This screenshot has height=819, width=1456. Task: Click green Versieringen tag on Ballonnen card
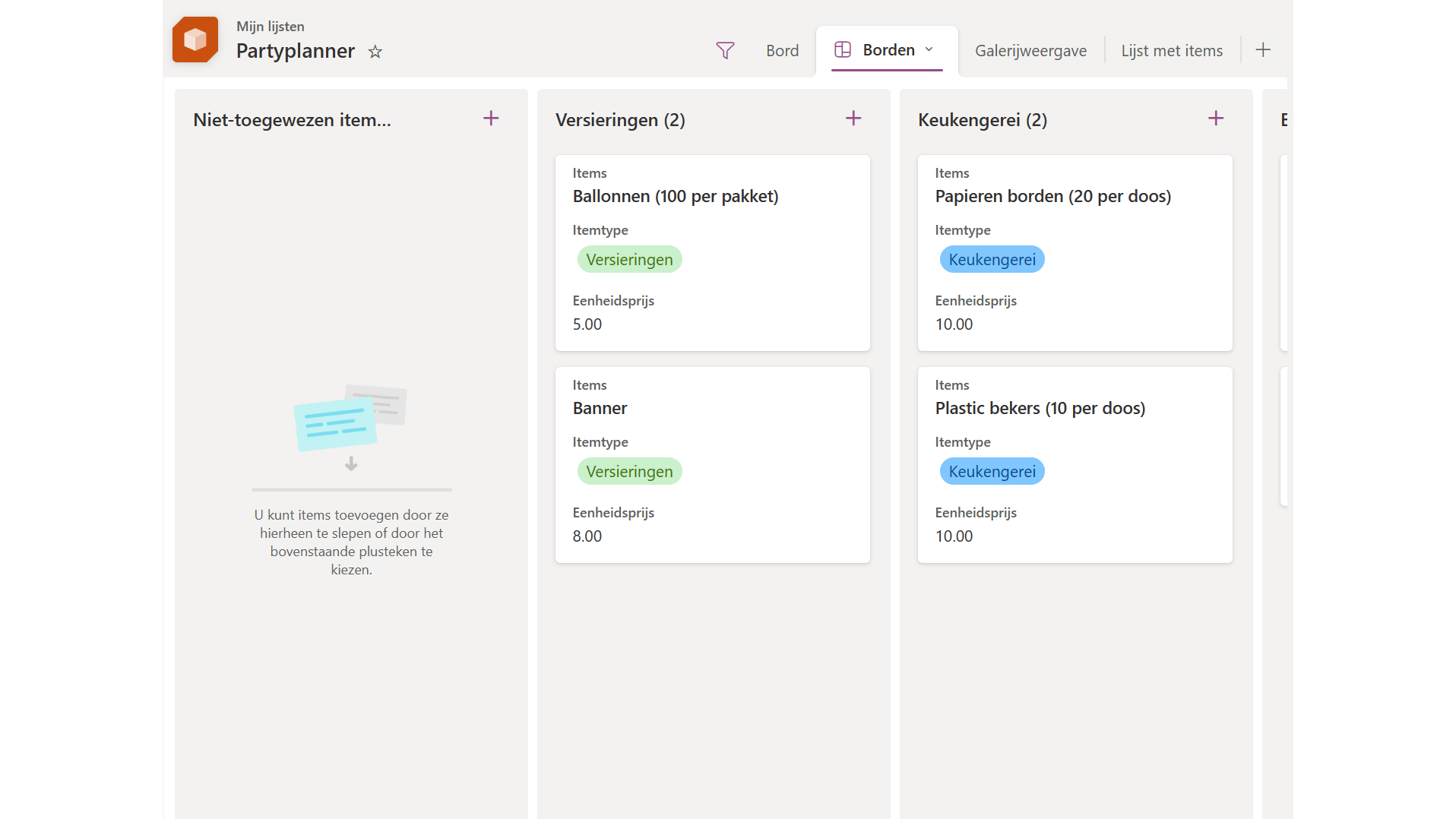click(x=629, y=260)
